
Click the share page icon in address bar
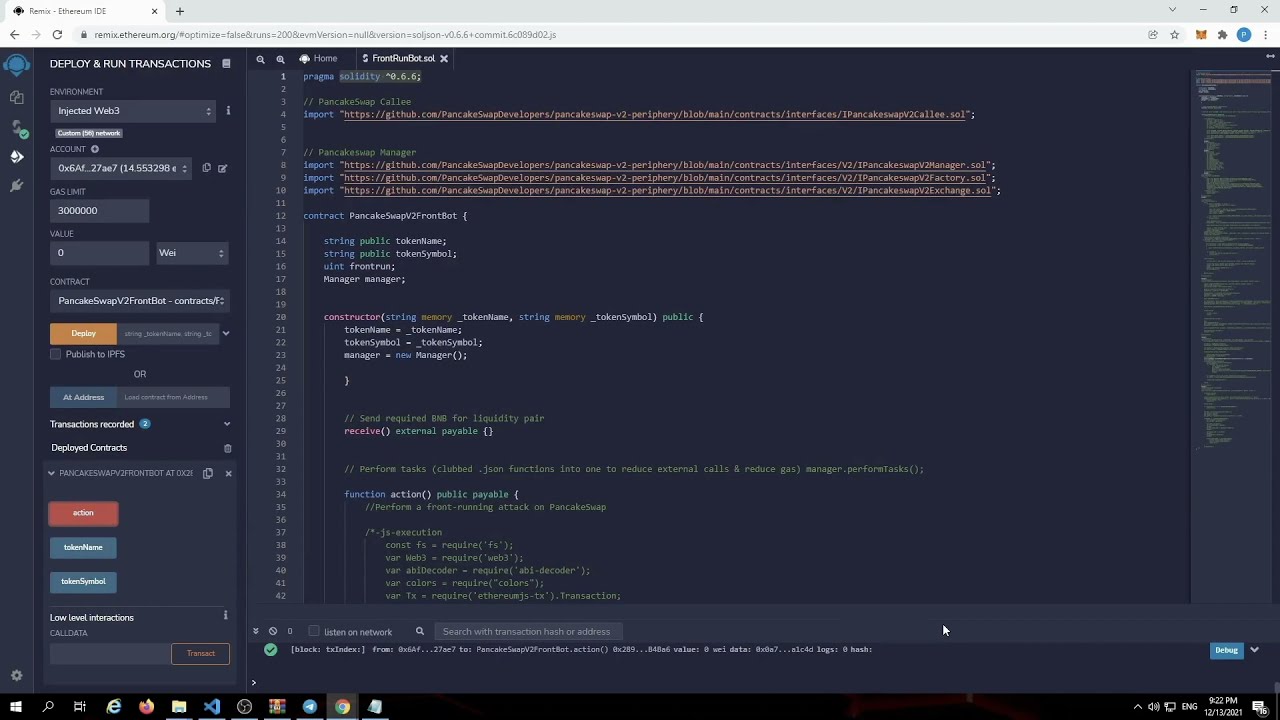[x=1153, y=34]
